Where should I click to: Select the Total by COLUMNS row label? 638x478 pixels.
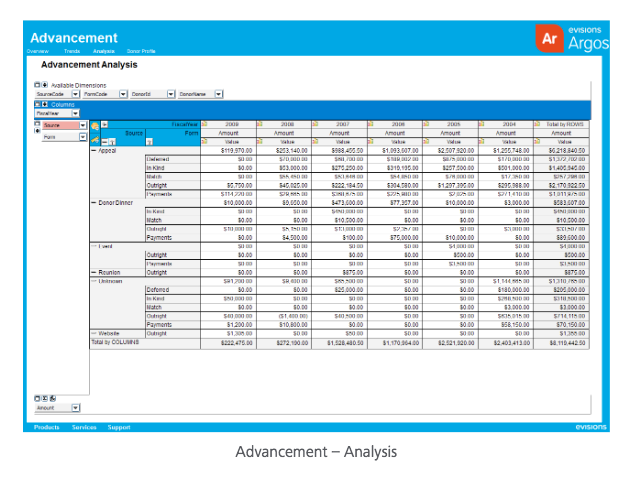pos(115,342)
